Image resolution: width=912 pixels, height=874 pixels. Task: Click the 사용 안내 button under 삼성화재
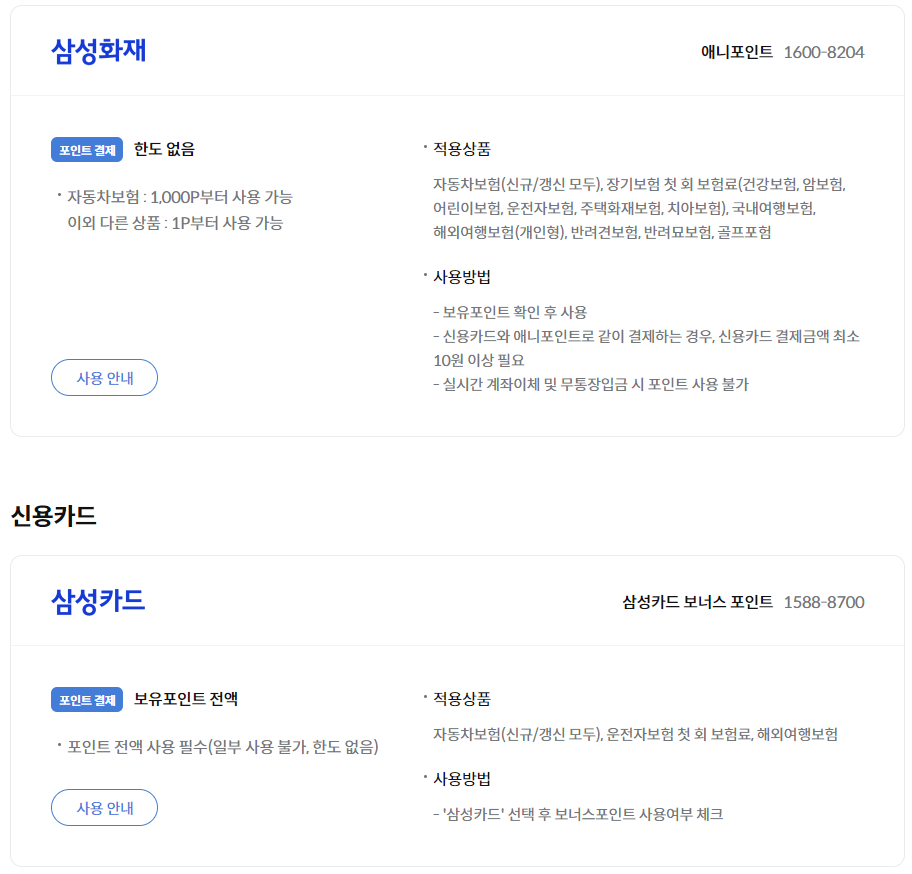point(104,377)
